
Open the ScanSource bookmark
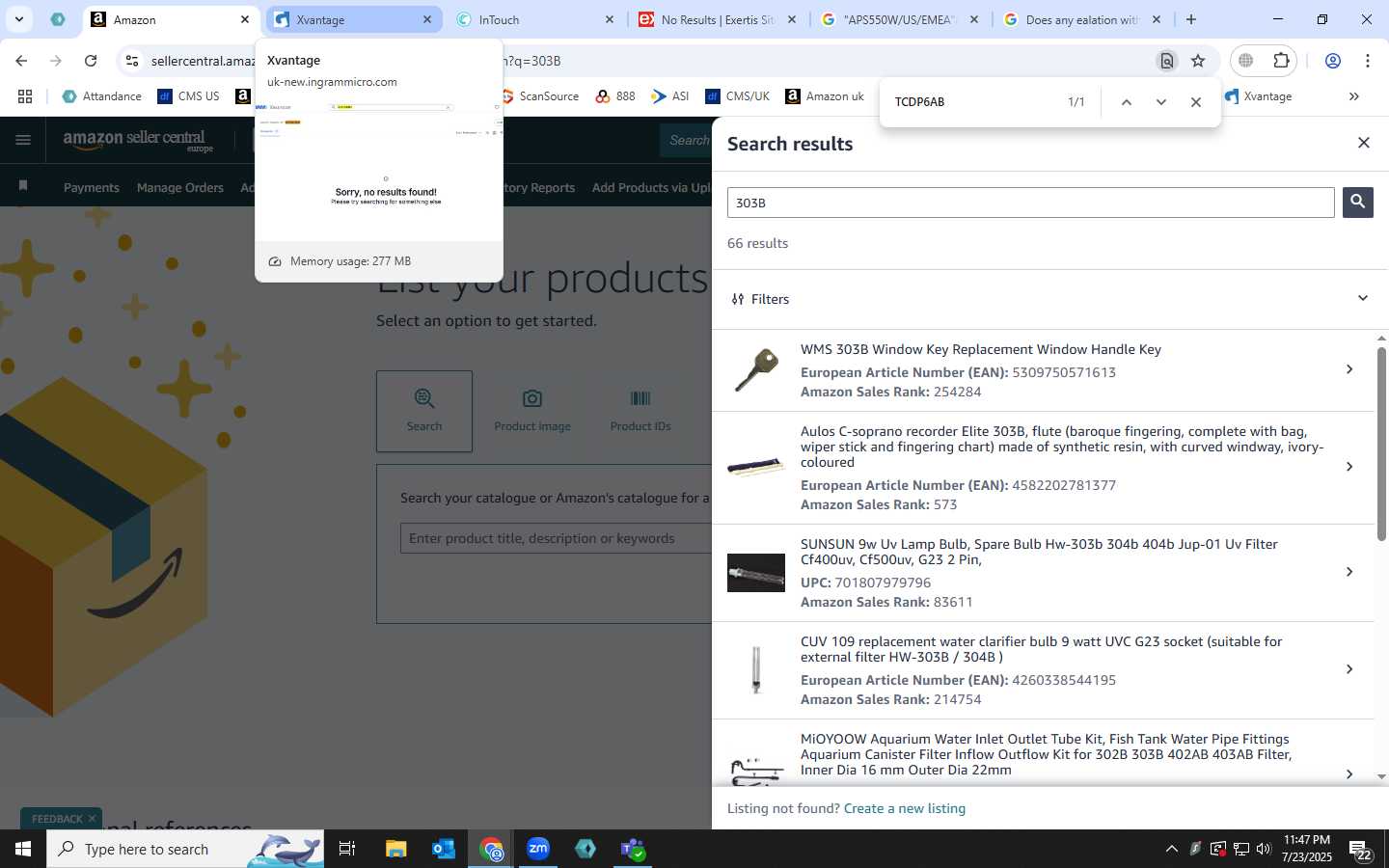coord(540,96)
